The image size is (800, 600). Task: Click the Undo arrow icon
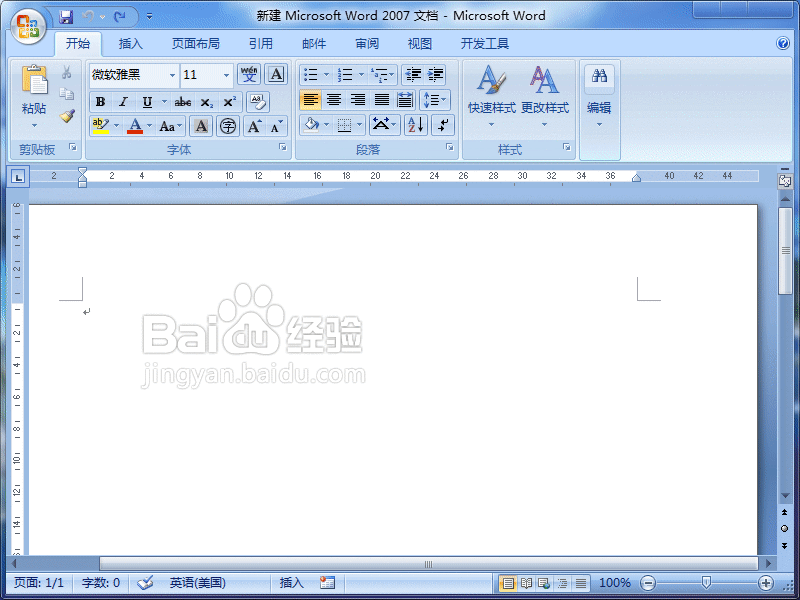tap(88, 17)
